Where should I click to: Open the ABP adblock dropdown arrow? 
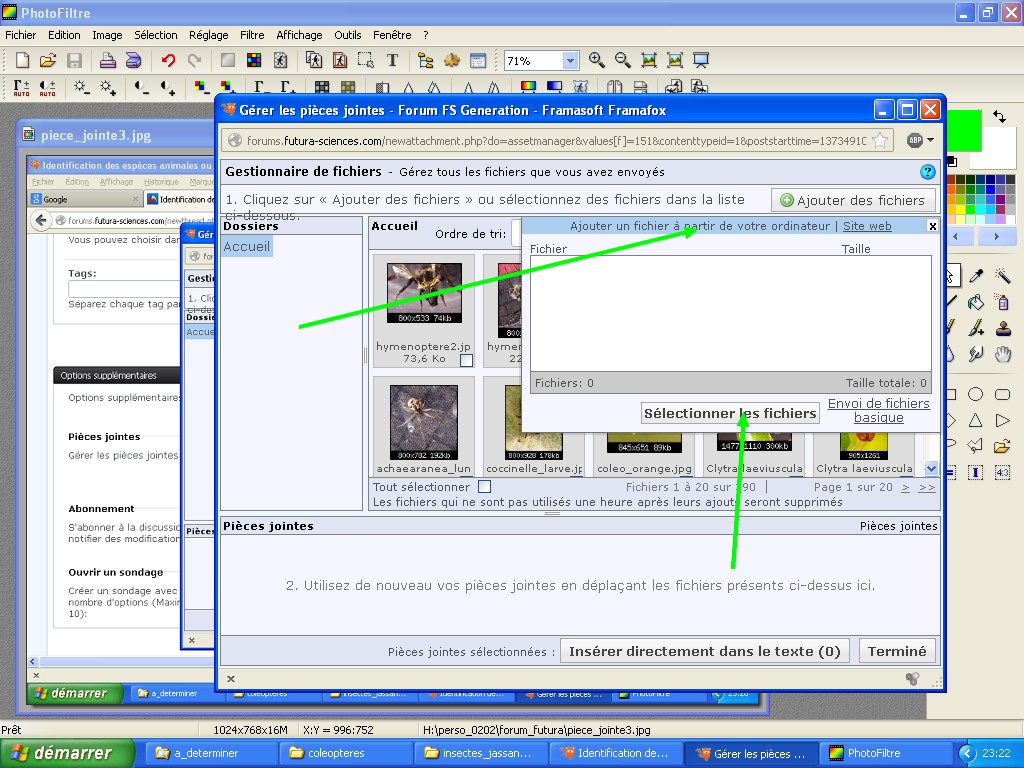(931, 140)
